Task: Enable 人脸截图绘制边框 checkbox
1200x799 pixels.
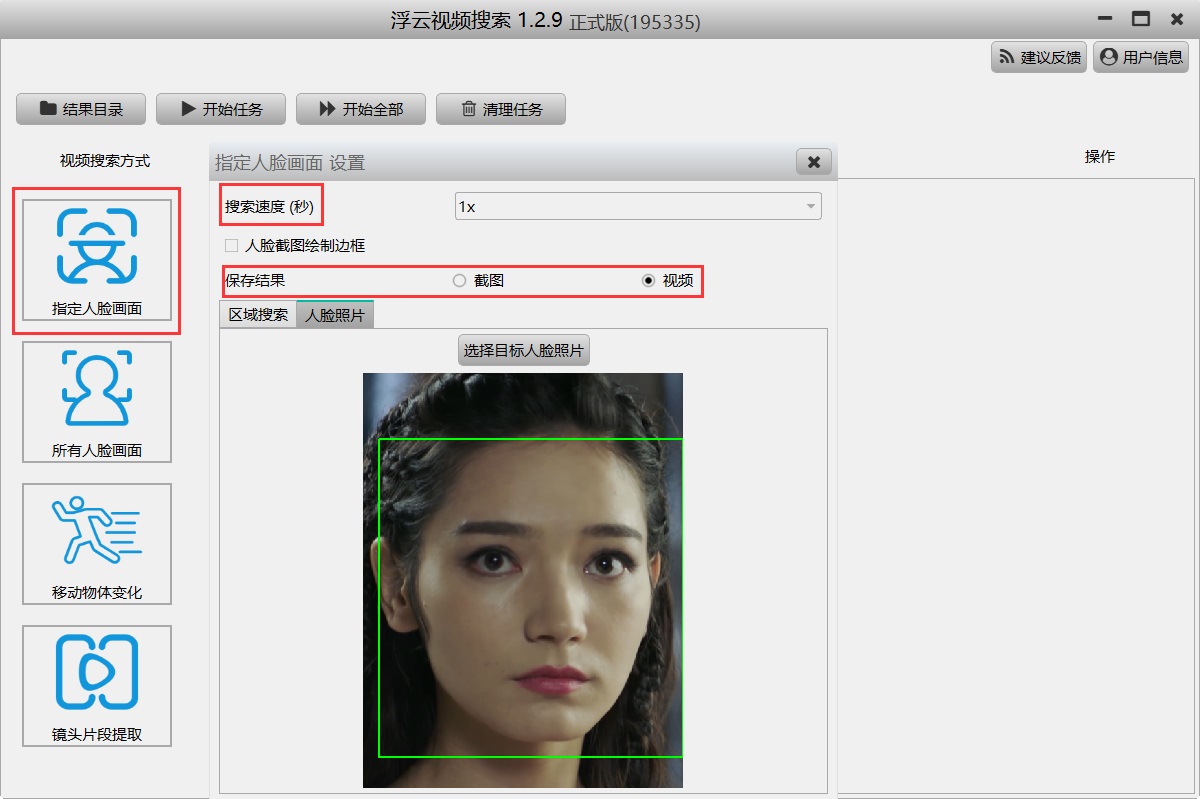Action: point(232,245)
